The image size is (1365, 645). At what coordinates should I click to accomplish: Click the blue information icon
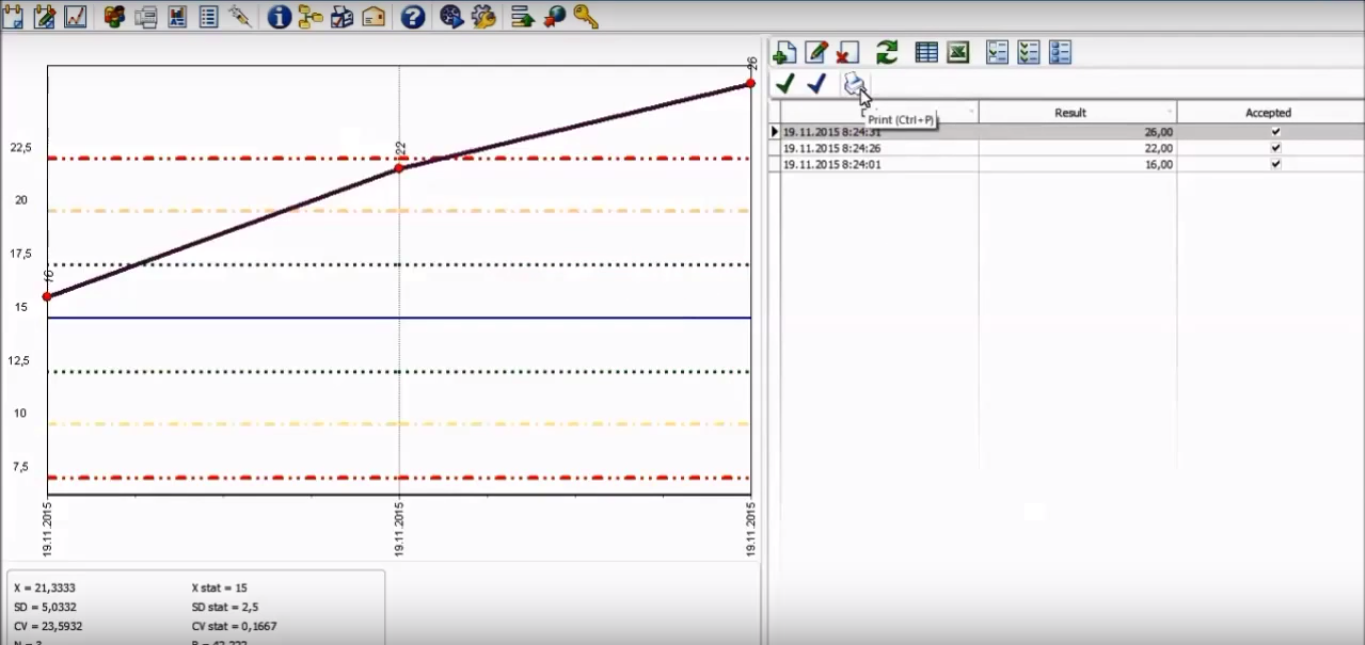coord(279,16)
